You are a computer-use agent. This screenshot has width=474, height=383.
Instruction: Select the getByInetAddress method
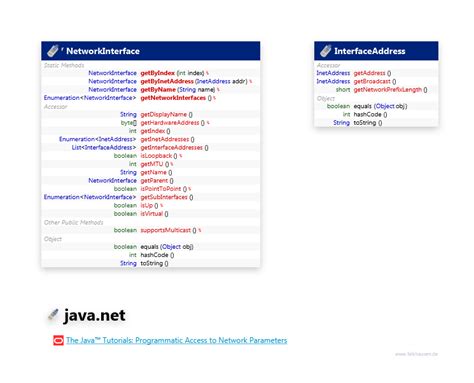point(167,81)
